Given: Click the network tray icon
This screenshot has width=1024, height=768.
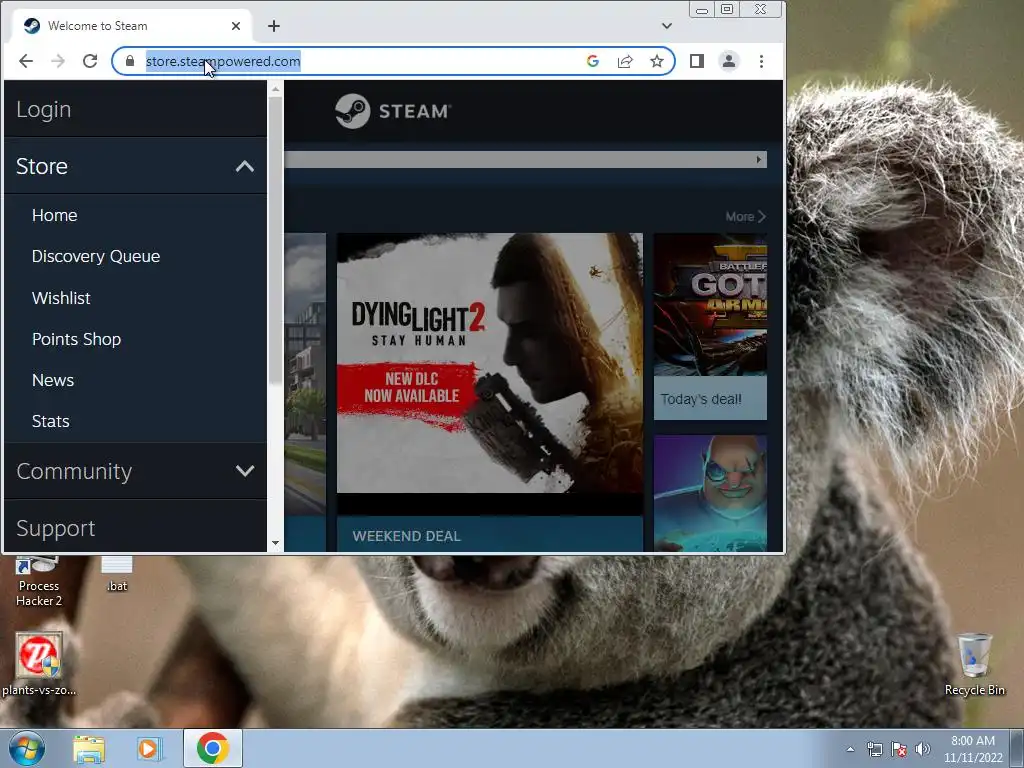Looking at the screenshot, I should point(874,749).
